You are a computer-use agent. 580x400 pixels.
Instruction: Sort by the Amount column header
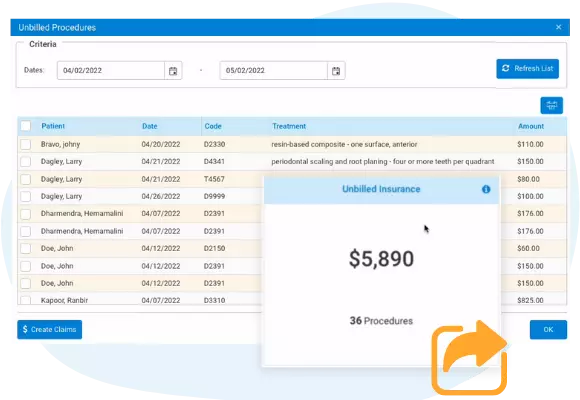(x=531, y=126)
